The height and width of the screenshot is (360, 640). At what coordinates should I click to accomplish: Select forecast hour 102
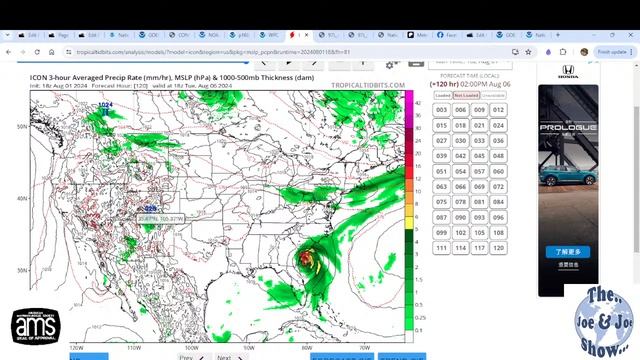pyautogui.click(x=460, y=233)
